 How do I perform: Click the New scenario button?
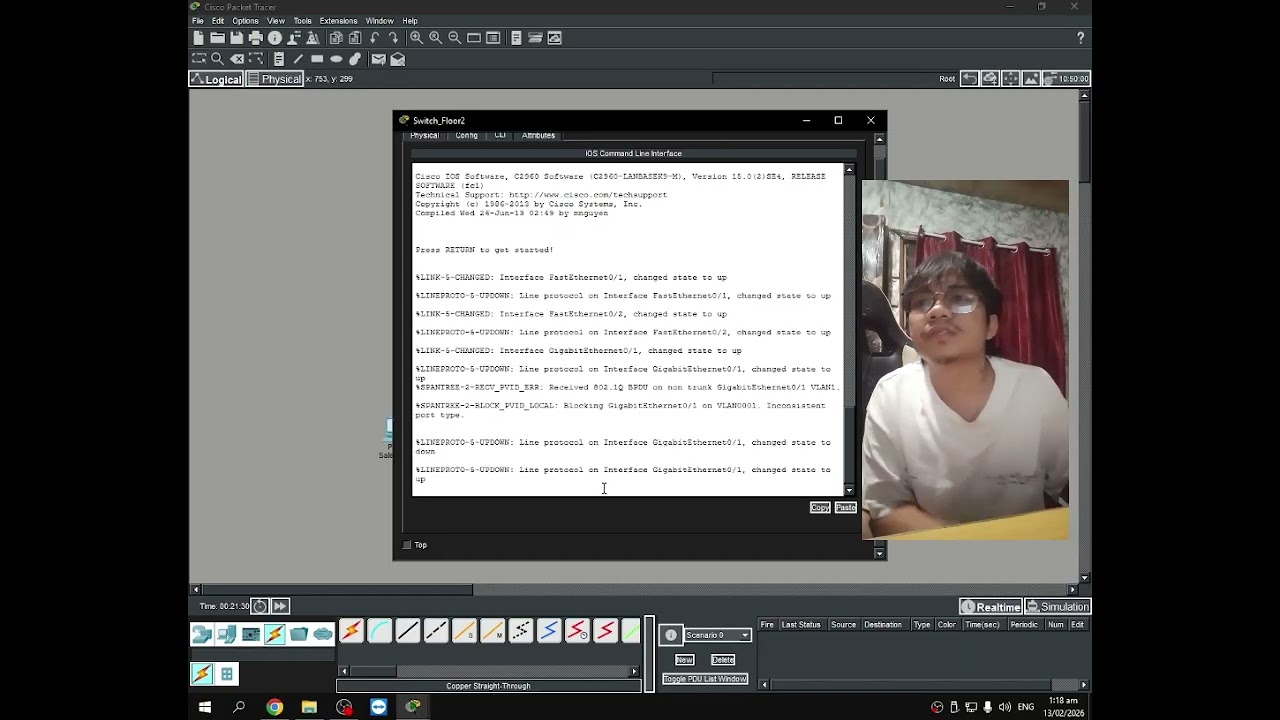click(x=684, y=660)
